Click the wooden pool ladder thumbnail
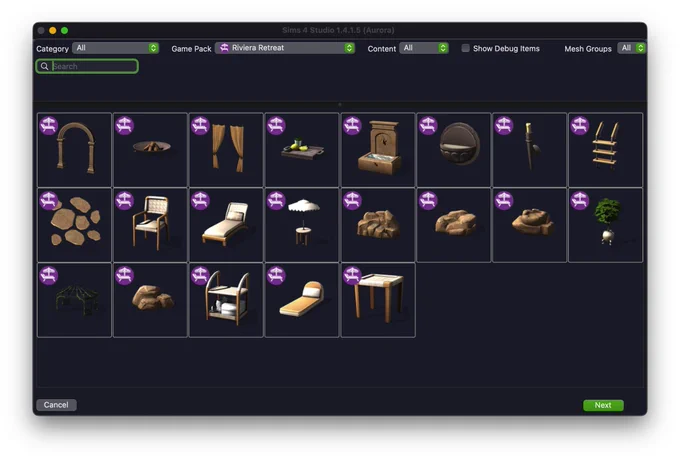The width and height of the screenshot is (680, 459). click(x=605, y=150)
